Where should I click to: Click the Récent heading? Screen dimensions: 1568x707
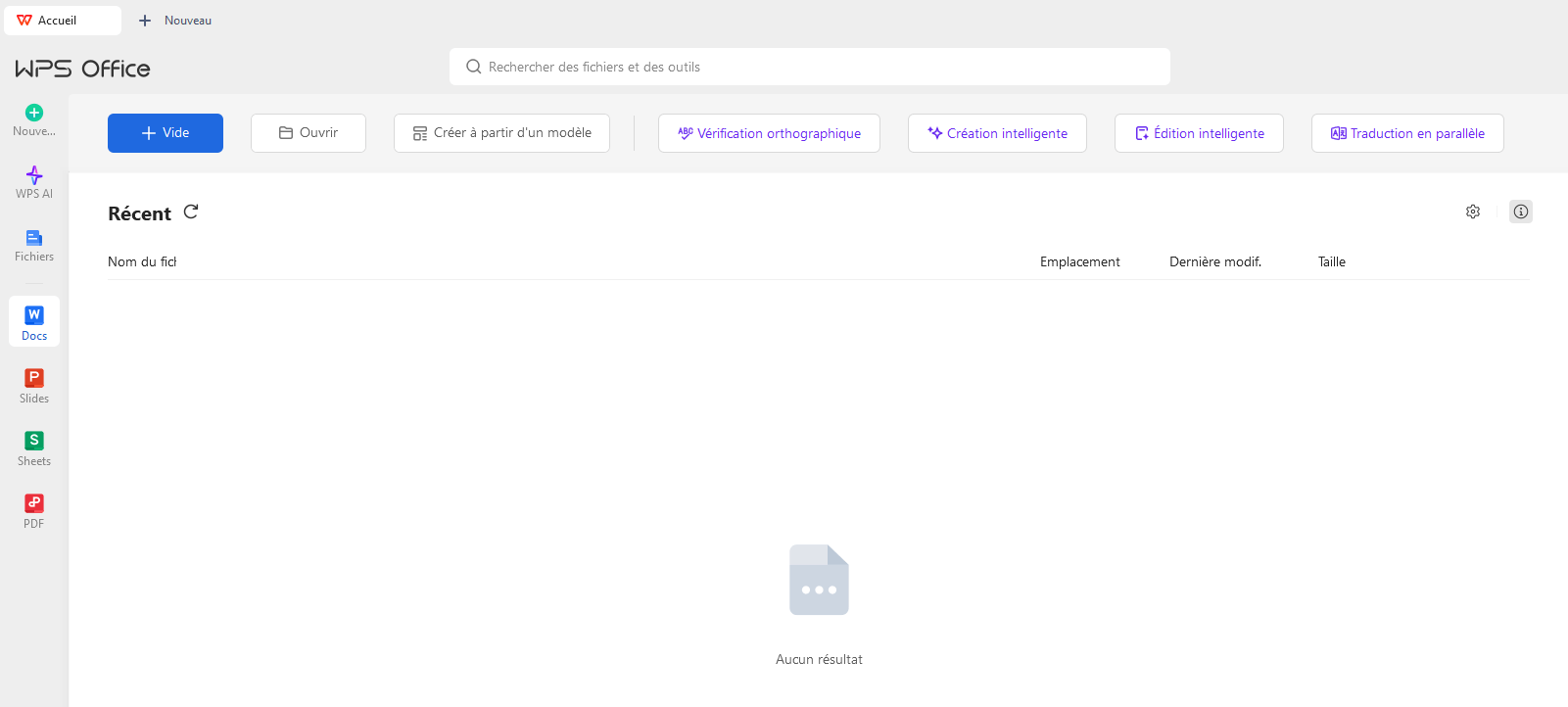pos(139,213)
